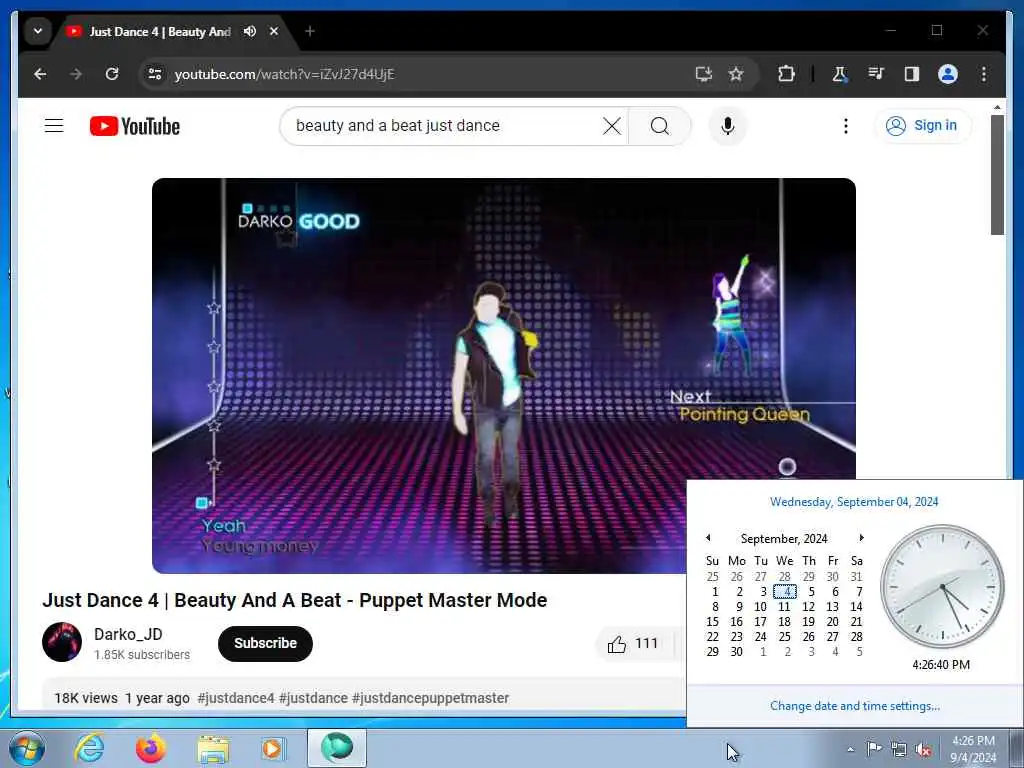
Task: Launch Internet Explorer from taskbar
Action: tap(89, 748)
